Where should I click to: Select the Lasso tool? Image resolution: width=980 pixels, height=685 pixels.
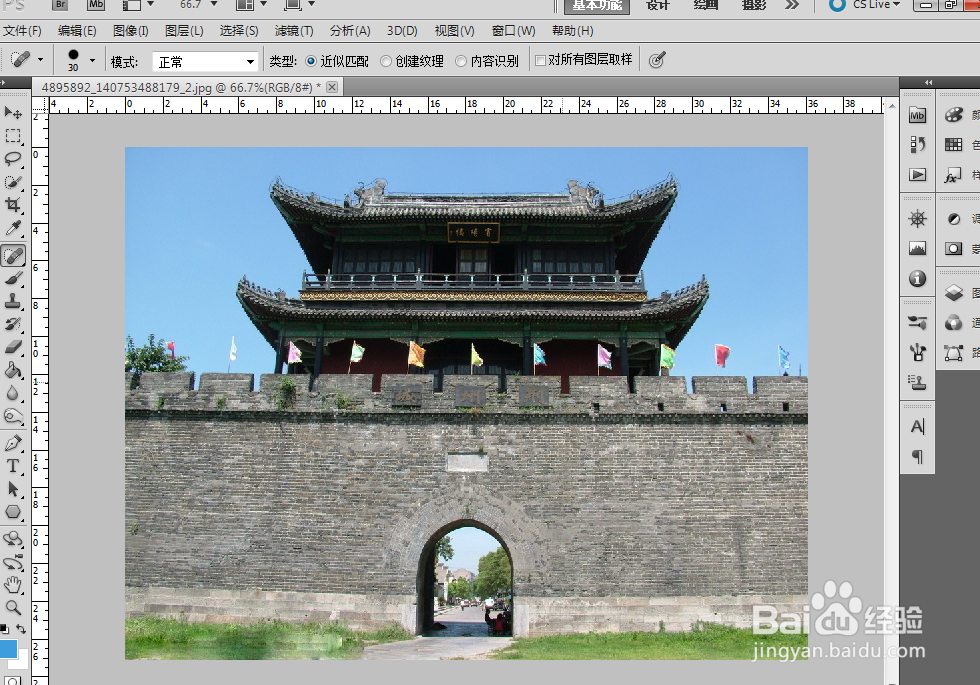[x=13, y=159]
